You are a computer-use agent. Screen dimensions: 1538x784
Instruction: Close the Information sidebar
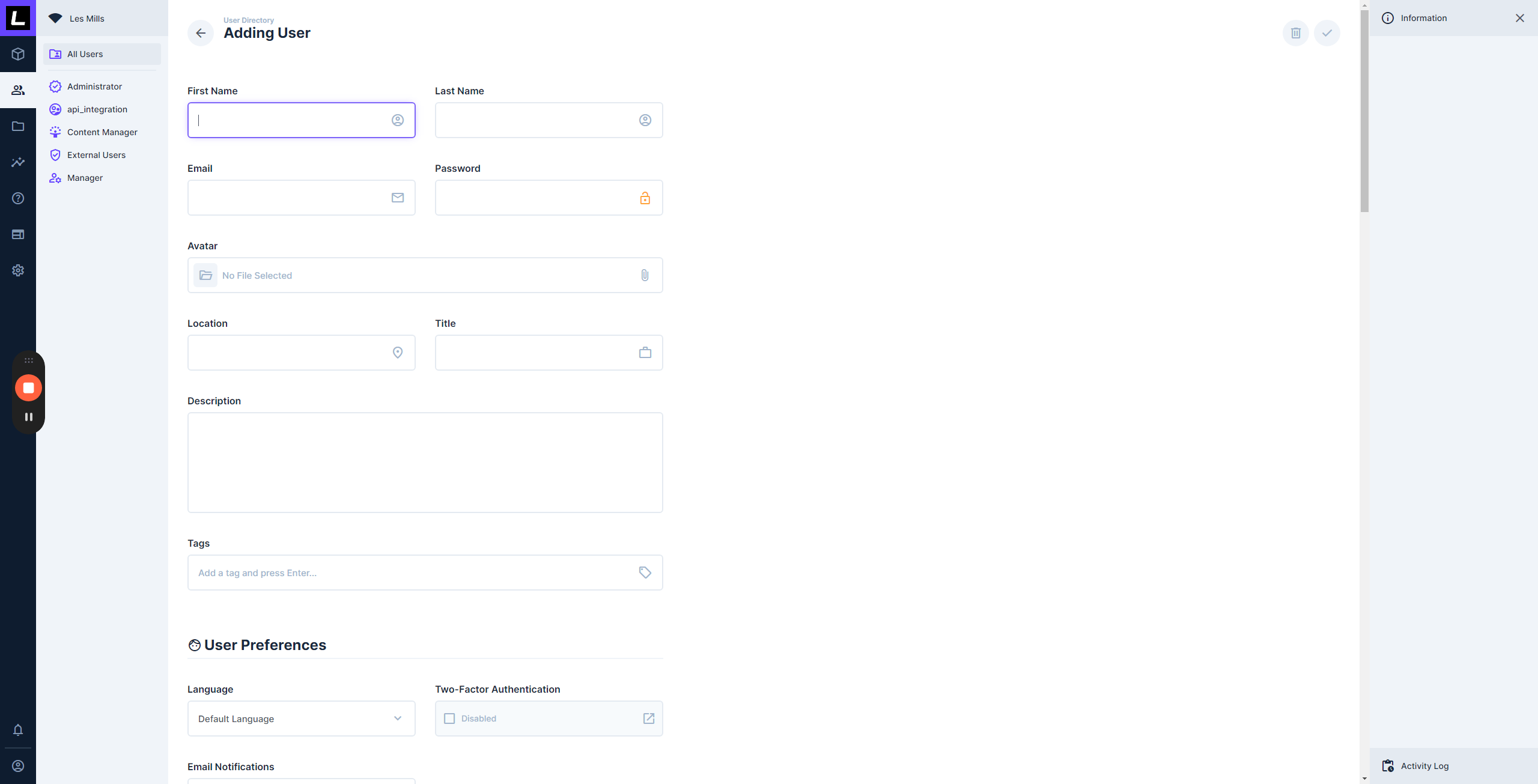(1520, 18)
